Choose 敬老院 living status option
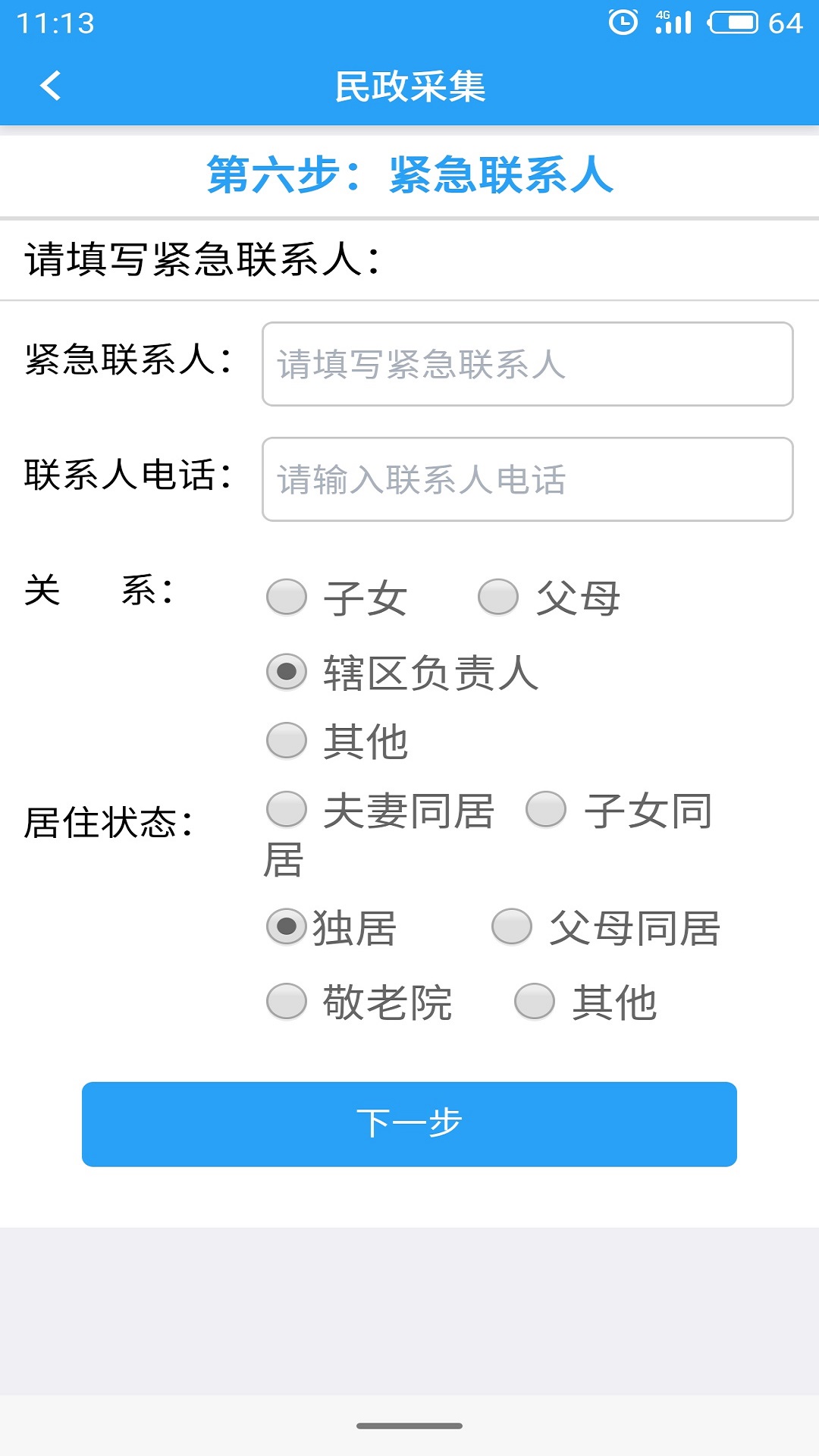This screenshot has height=1456, width=819. [287, 1001]
